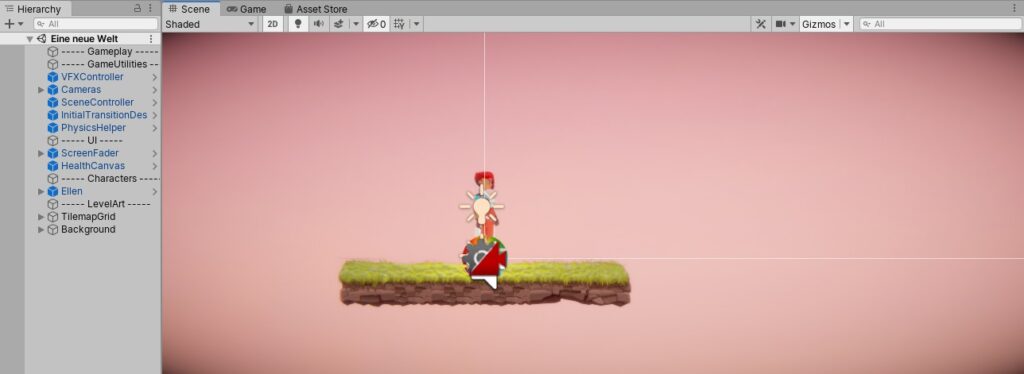Open the VFXController prefab chevron

pyautogui.click(x=155, y=77)
